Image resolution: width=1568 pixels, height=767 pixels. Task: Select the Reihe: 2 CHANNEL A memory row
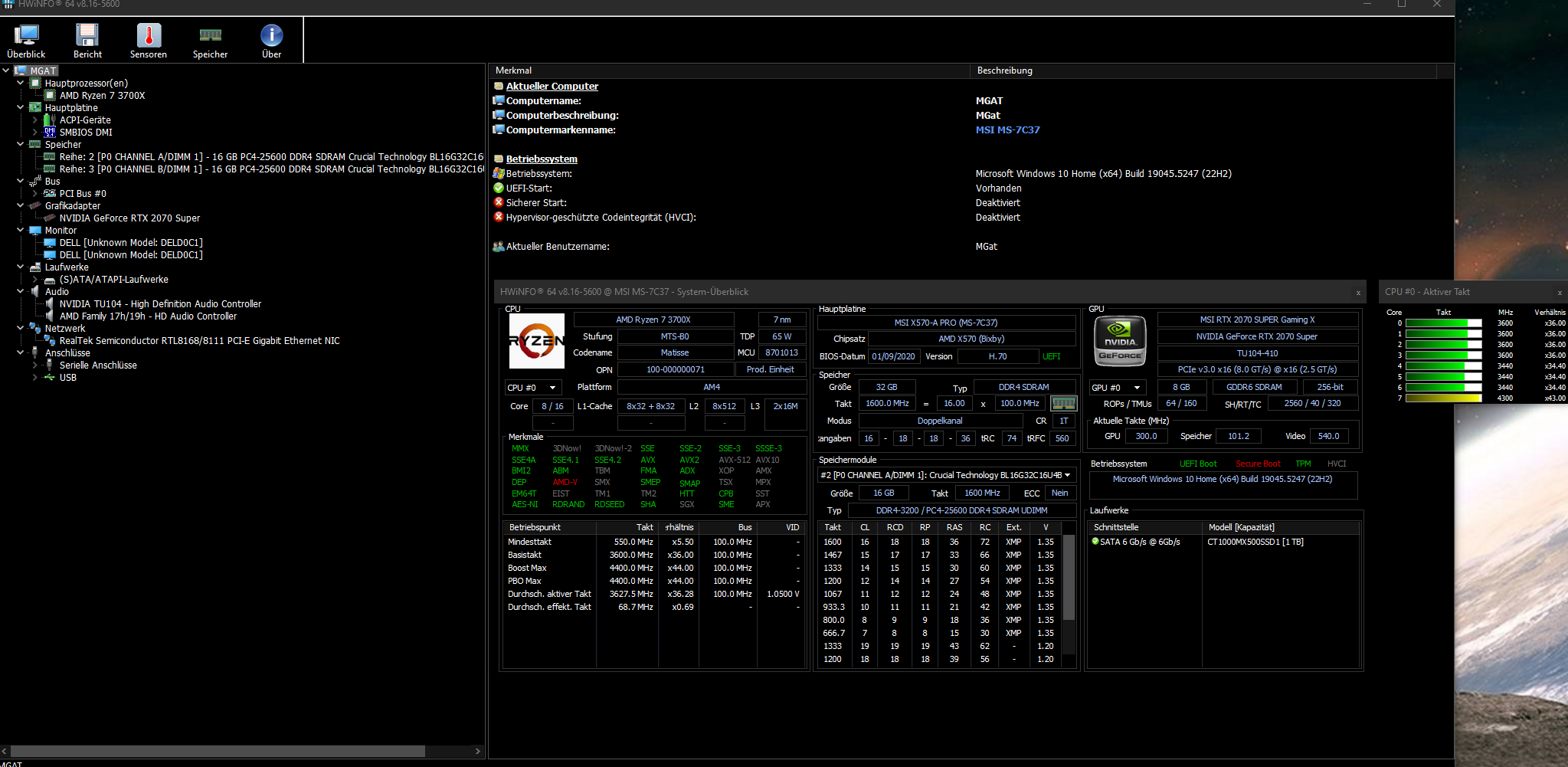(x=271, y=157)
